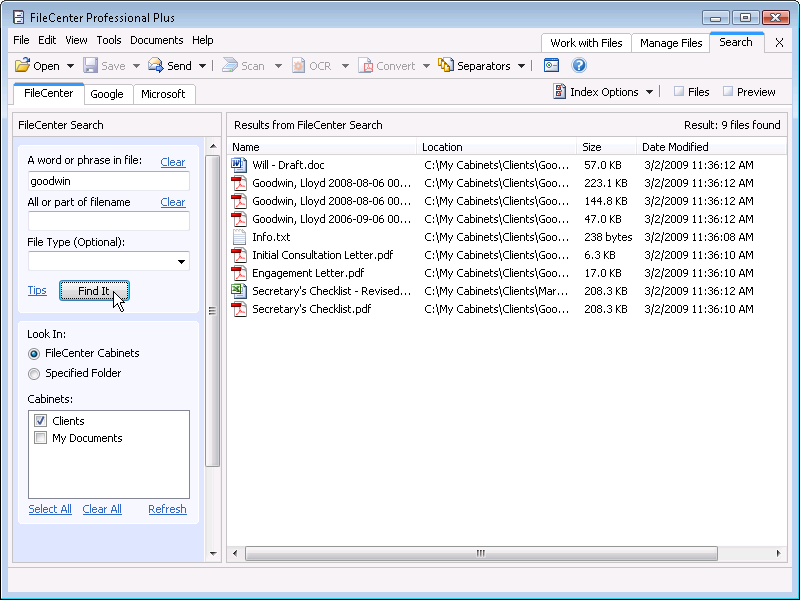
Task: Check the My Documents cabinet checkbox
Action: [x=40, y=438]
